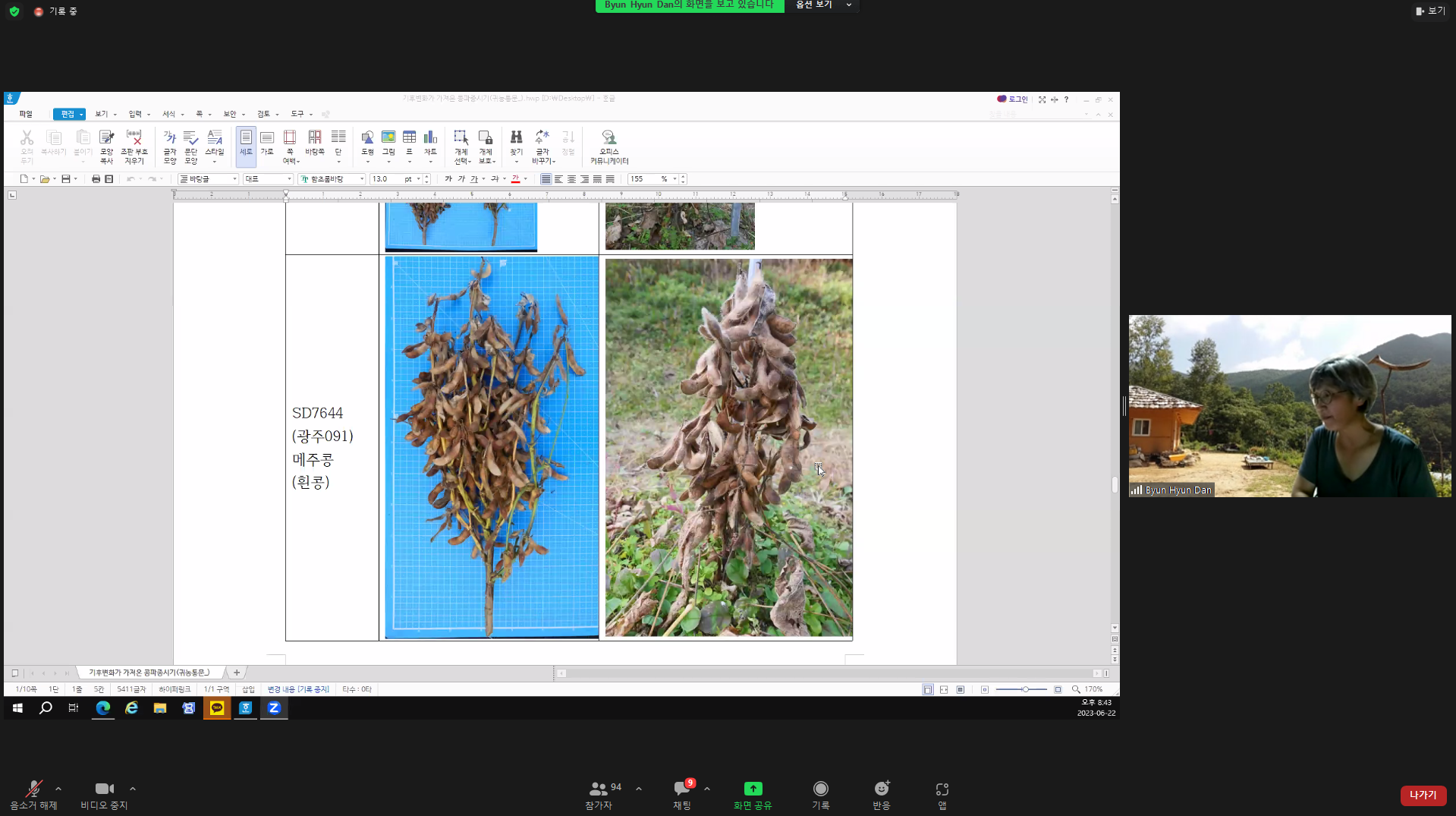
Task: Click the save icon in toolbar
Action: tap(66, 179)
